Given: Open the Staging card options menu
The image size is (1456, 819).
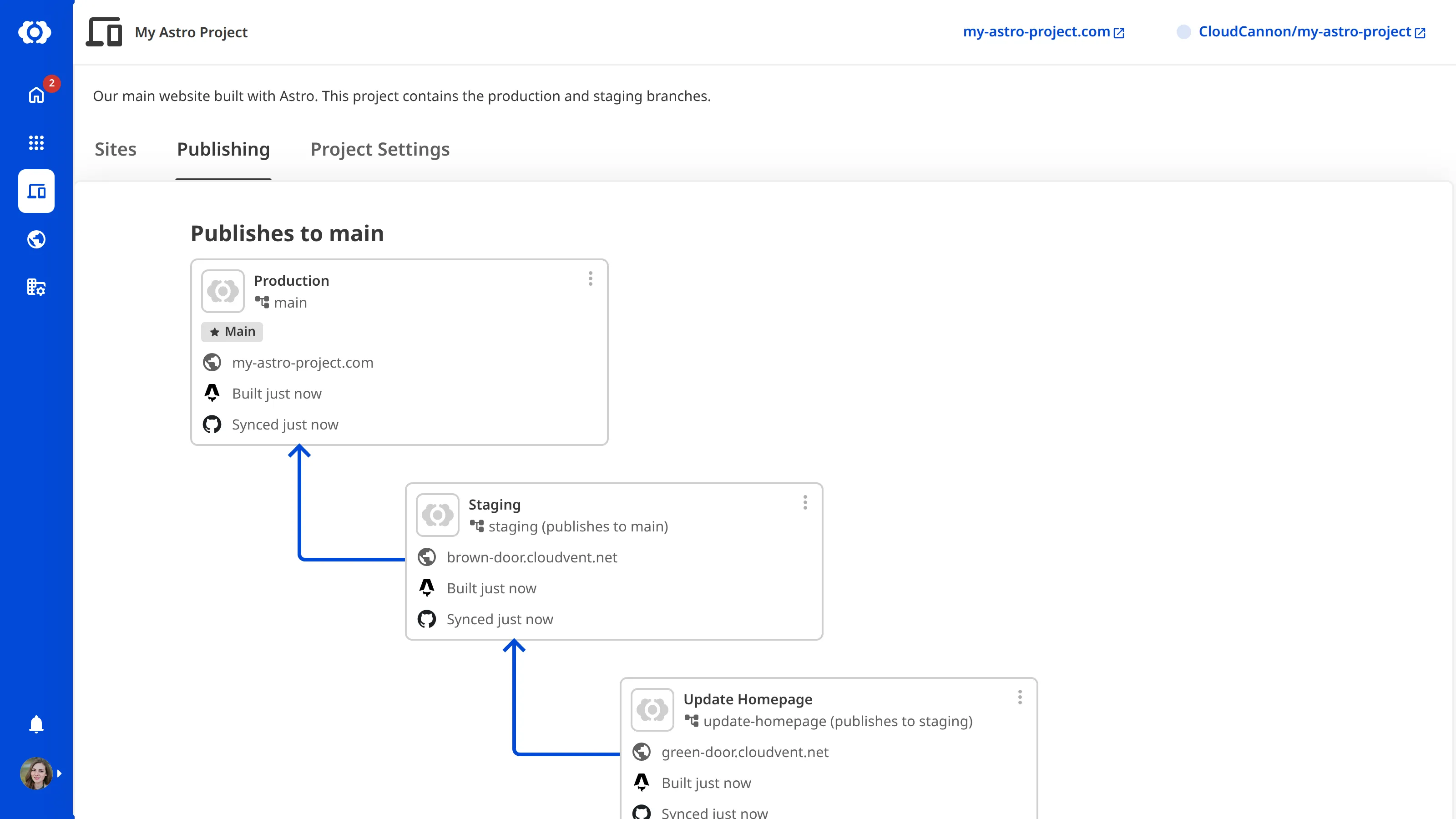Looking at the screenshot, I should point(805,502).
